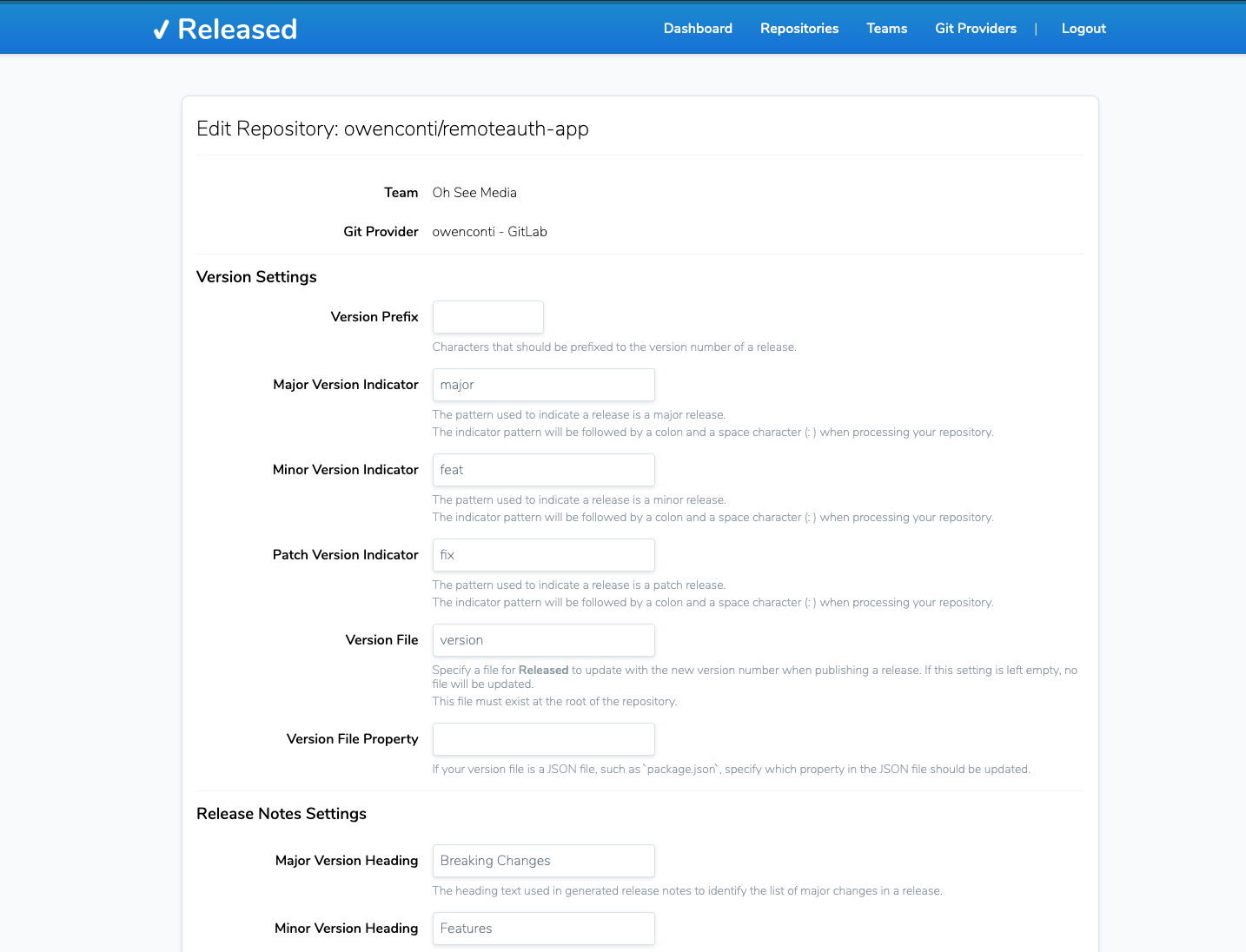Click the Minor Version Heading field
Image resolution: width=1246 pixels, height=952 pixels.
pos(544,929)
